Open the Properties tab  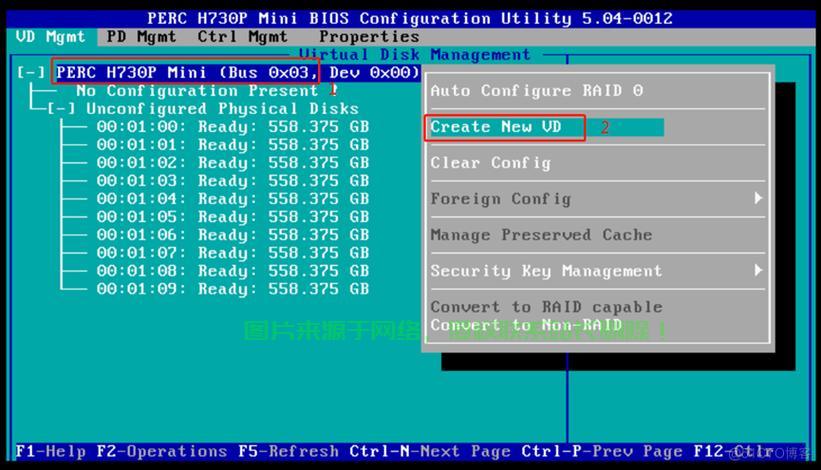pyautogui.click(x=369, y=37)
